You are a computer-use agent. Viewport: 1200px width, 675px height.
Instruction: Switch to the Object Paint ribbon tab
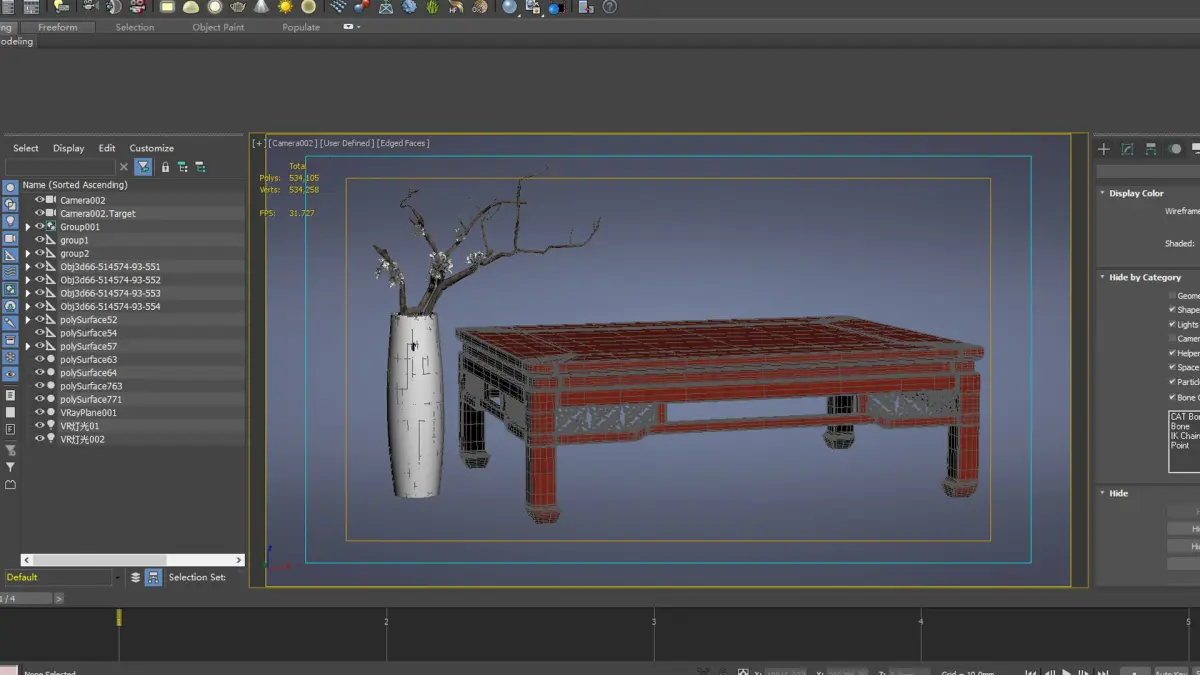point(218,27)
